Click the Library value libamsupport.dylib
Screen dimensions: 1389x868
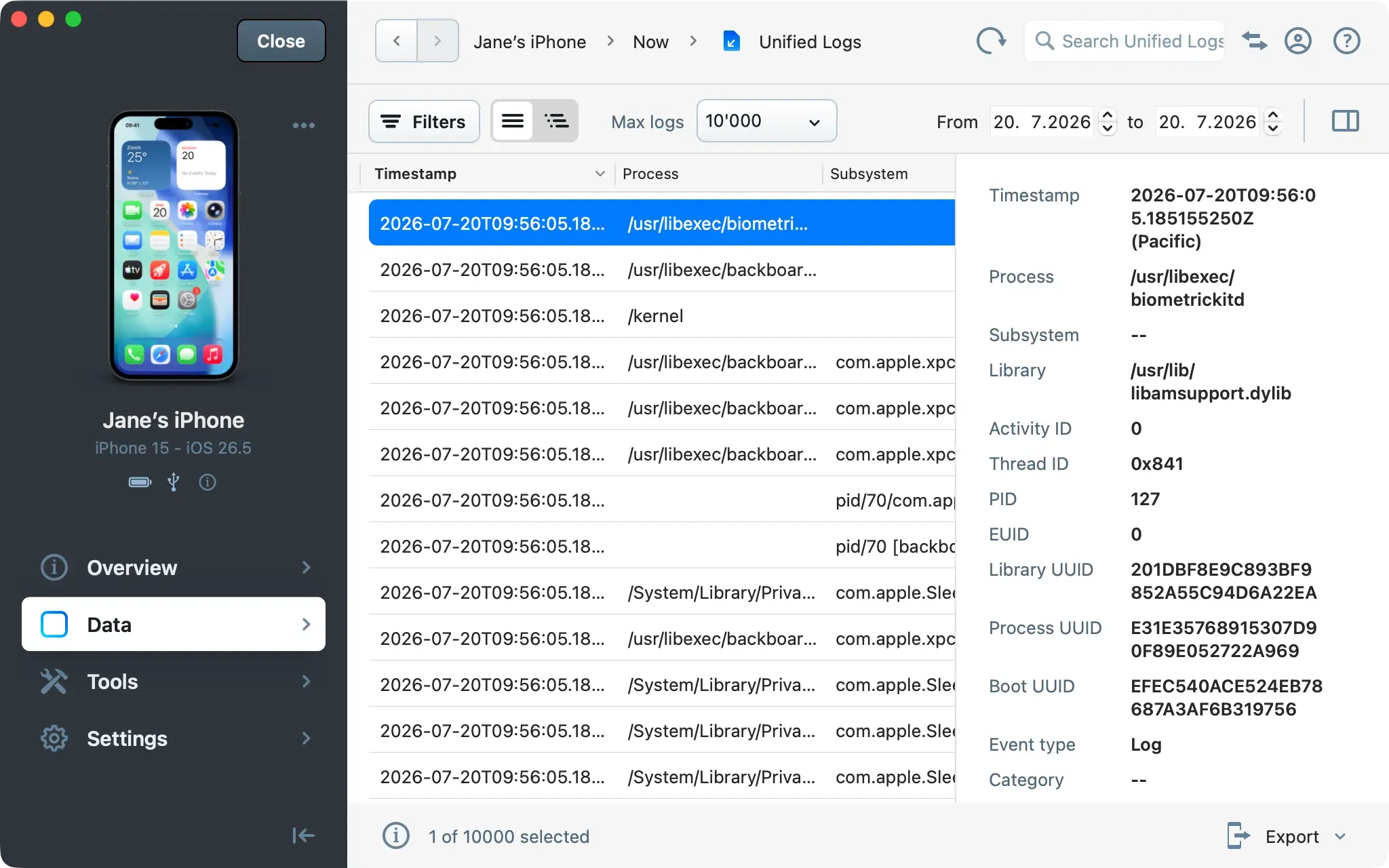pos(1211,382)
